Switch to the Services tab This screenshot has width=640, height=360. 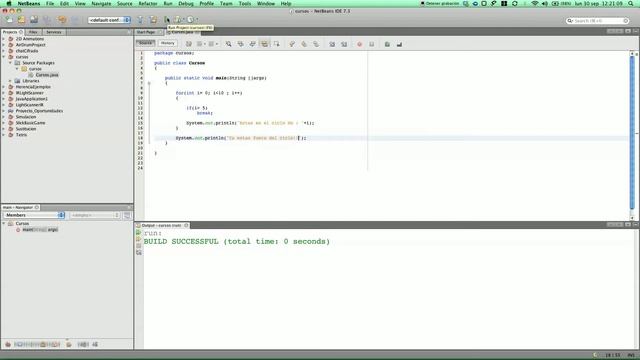point(53,32)
